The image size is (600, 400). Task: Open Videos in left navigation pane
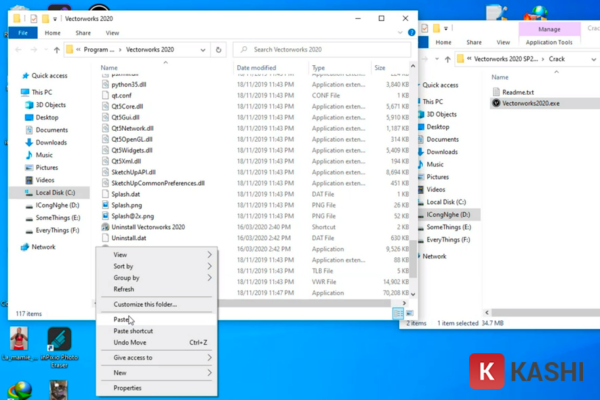coord(44,180)
